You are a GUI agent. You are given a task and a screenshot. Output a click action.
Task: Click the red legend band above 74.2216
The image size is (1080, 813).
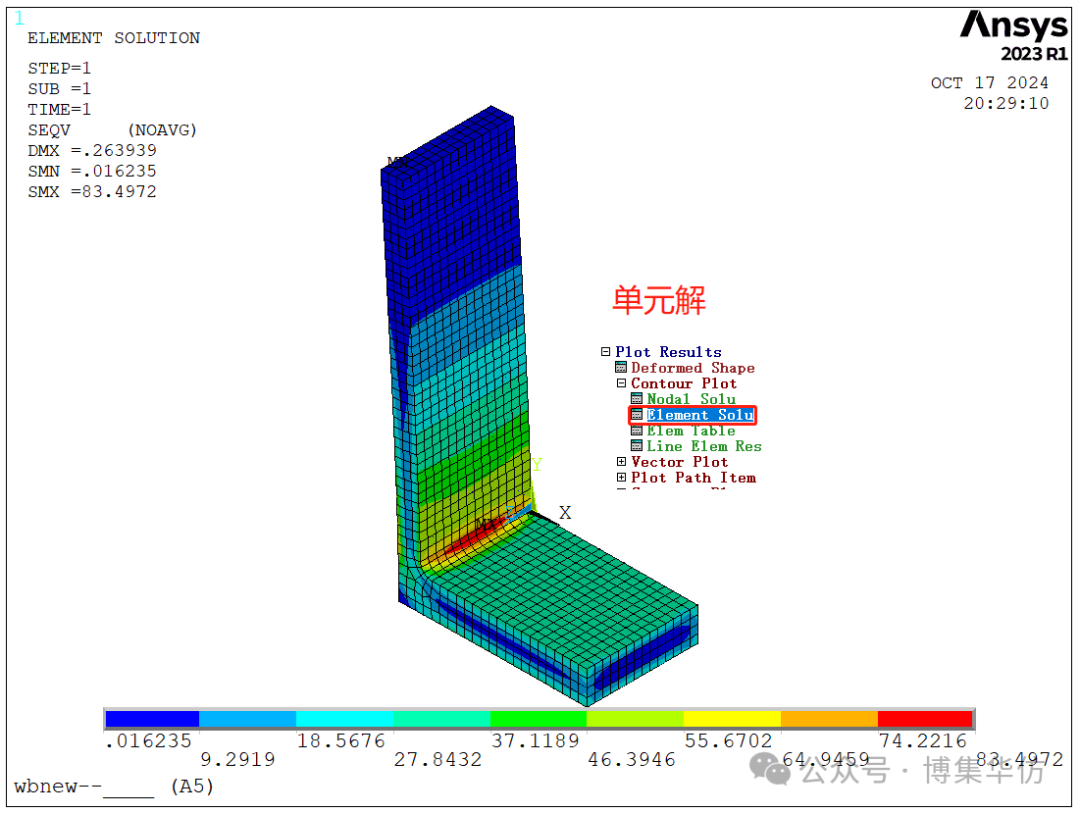tap(924, 719)
